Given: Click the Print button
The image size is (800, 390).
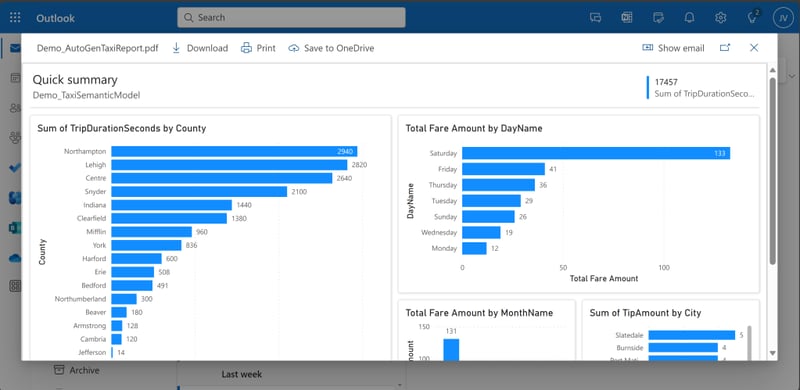Looking at the screenshot, I should [258, 48].
